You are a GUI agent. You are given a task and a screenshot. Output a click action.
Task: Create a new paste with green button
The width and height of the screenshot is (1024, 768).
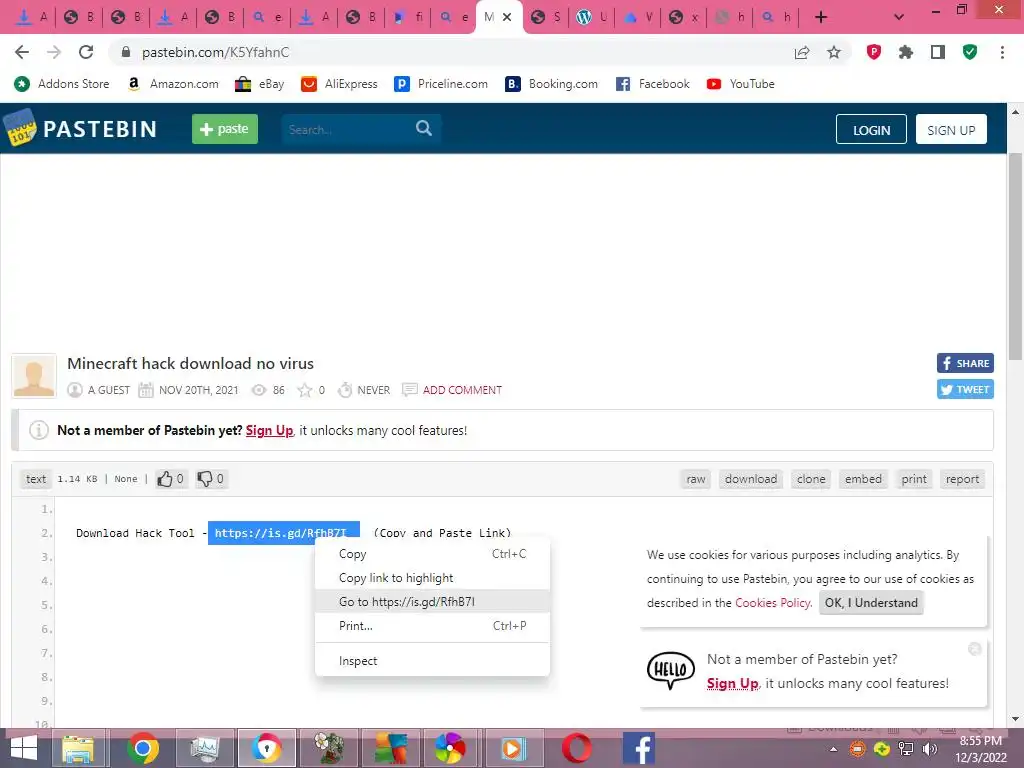(225, 129)
